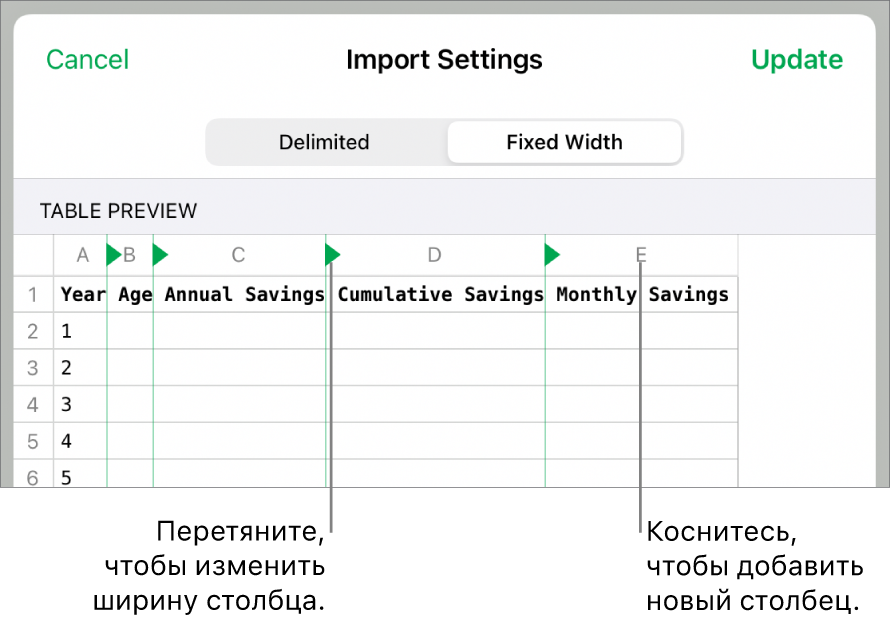Click the green divider arrow between columns C and D

tap(333, 256)
